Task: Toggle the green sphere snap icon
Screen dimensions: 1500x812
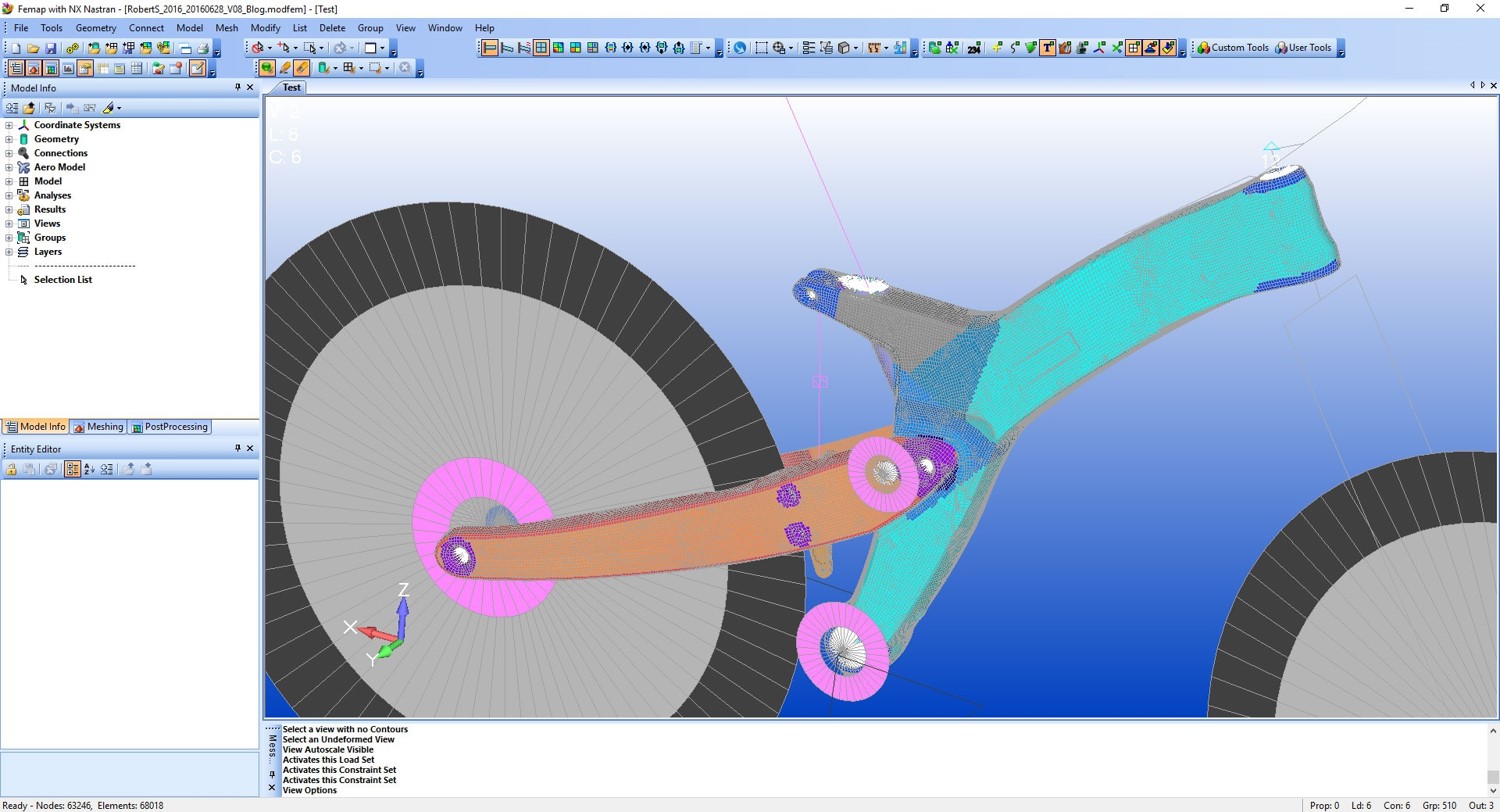Action: point(267,68)
